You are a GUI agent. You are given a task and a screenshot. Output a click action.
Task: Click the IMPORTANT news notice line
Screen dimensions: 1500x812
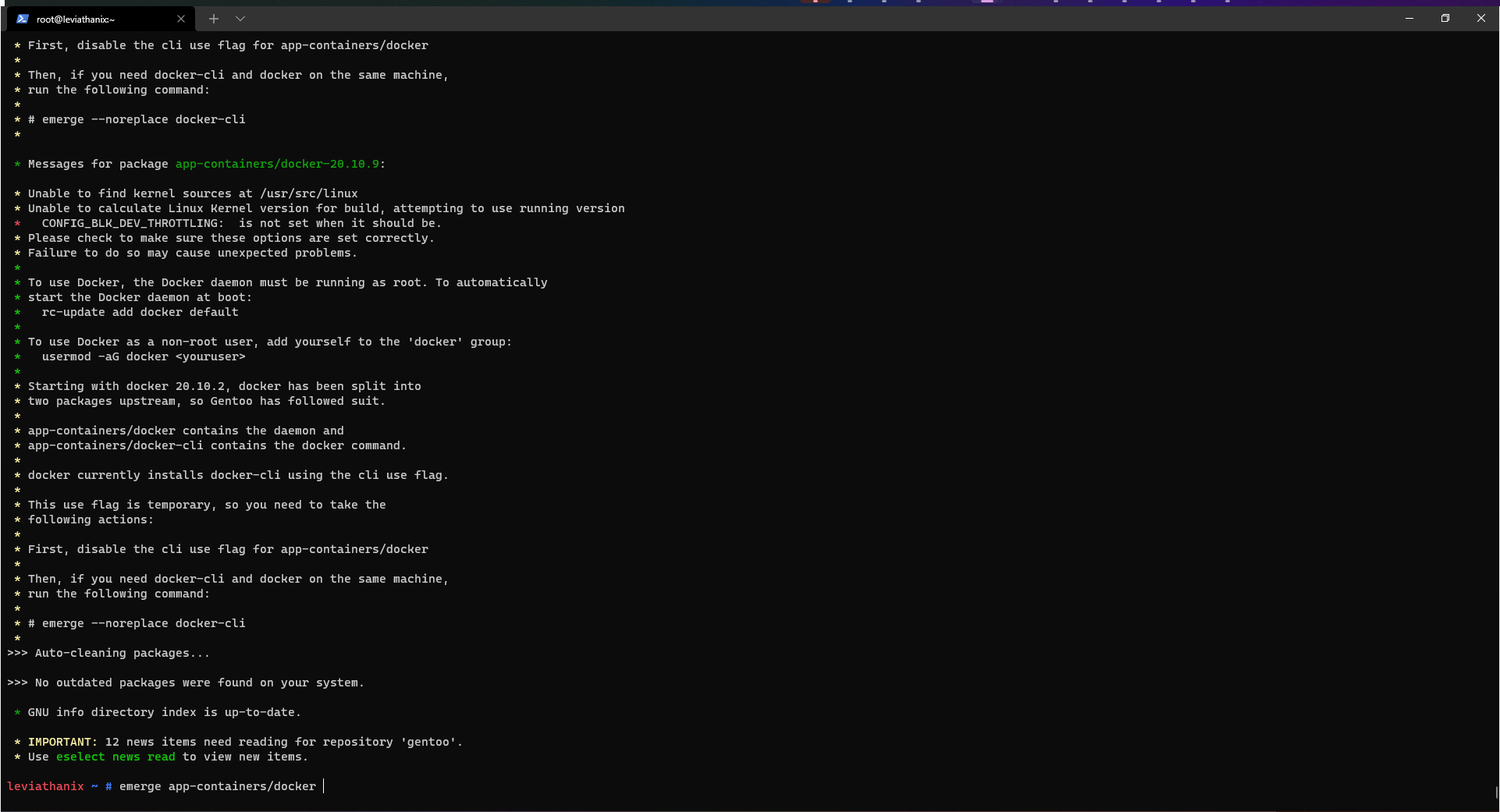[x=234, y=742]
